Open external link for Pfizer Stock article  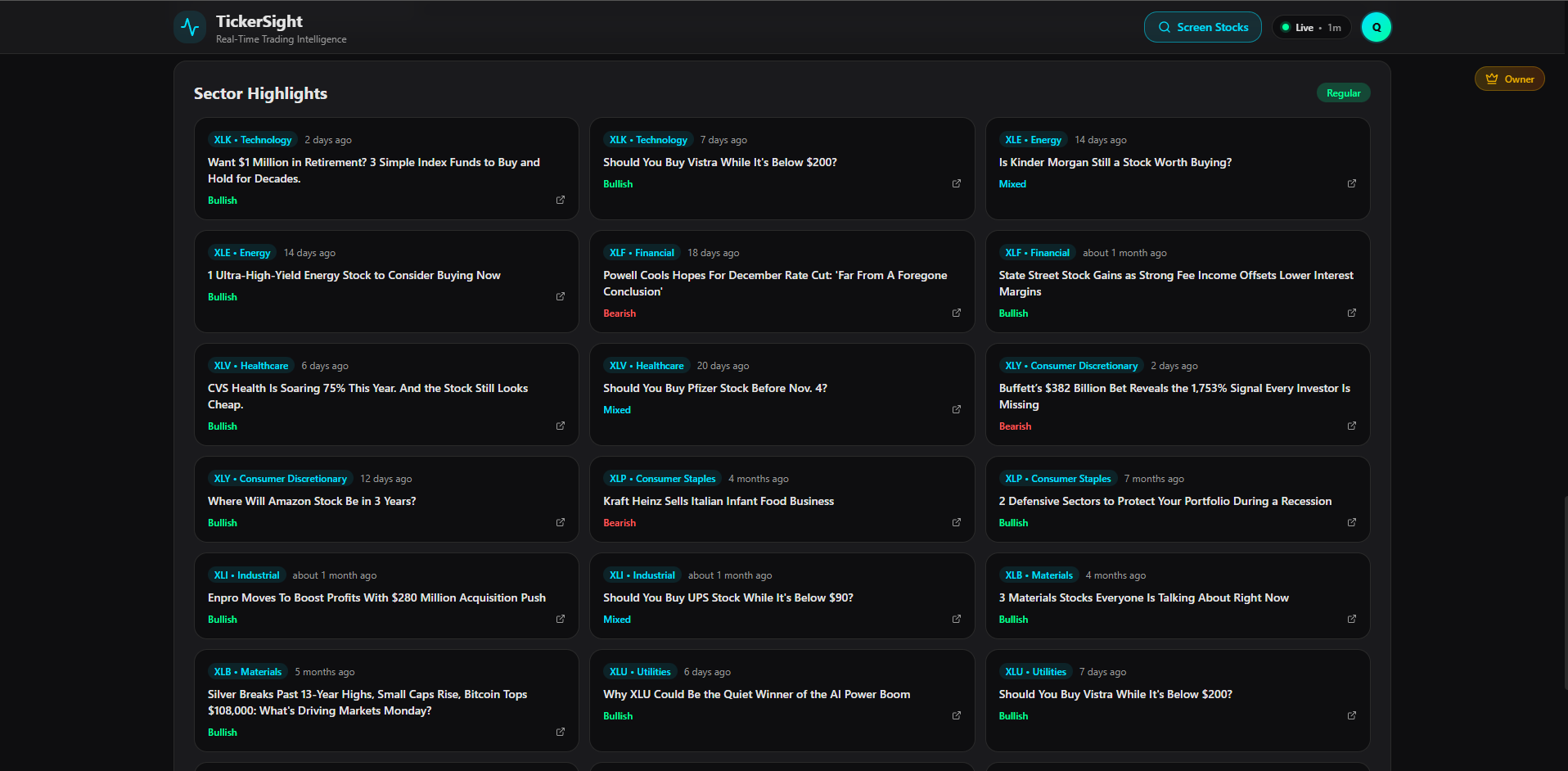coord(956,409)
